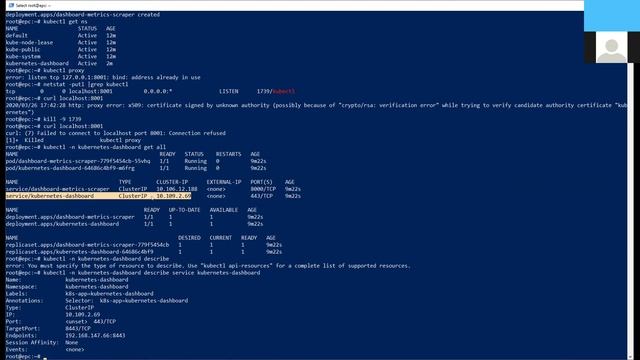Click the 'CLUSTER-IP' column header
This screenshot has width=640, height=360.
pos(172,182)
